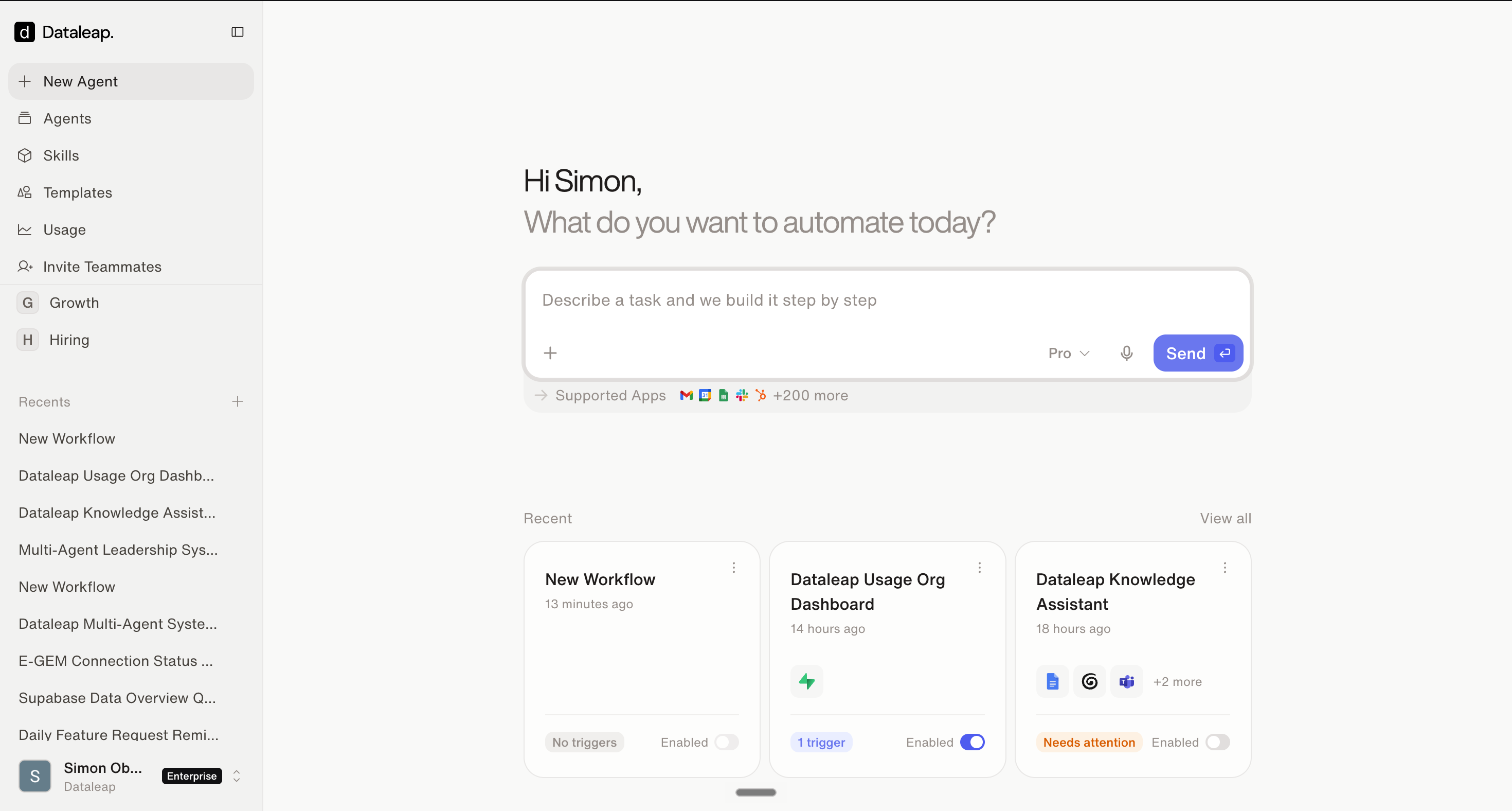Screen dimensions: 1512x811
Task: Open the Skills page
Action: click(131, 155)
